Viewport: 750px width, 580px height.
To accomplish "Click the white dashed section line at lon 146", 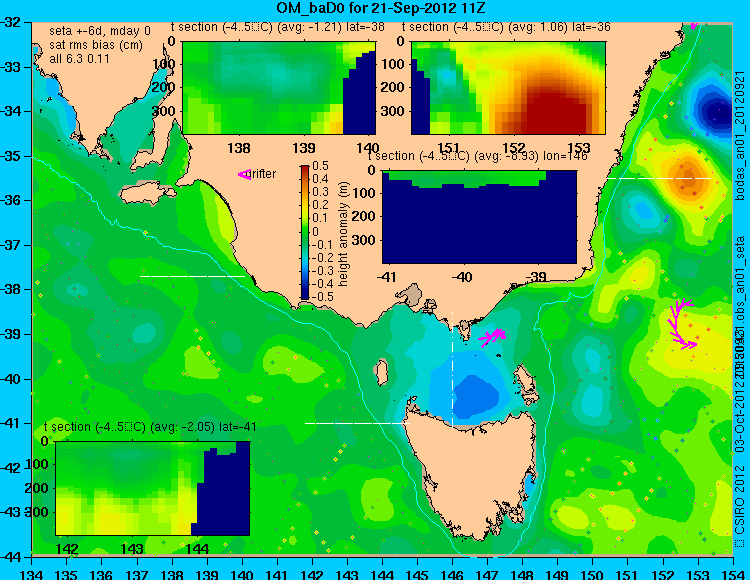I will click(452, 369).
